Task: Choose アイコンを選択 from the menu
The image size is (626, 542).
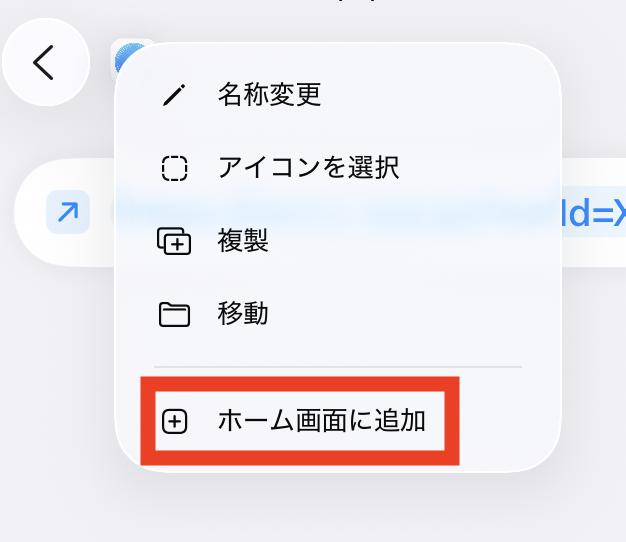Action: pos(338,168)
